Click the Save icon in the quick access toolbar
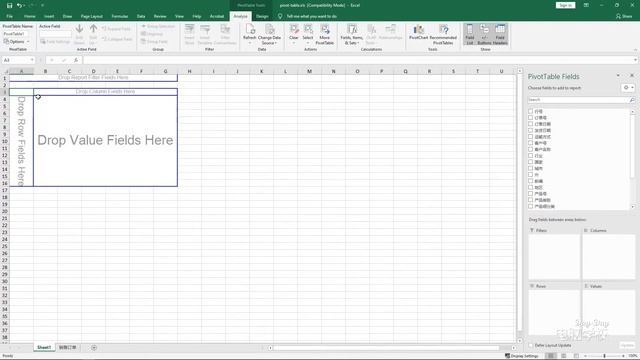This screenshot has width=640, height=360. tap(9, 5)
